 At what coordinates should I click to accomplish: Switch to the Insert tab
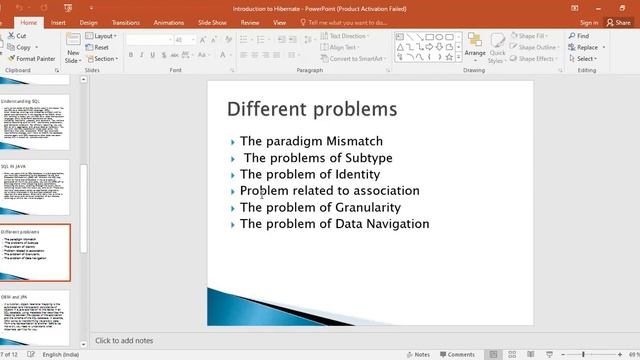click(58, 23)
